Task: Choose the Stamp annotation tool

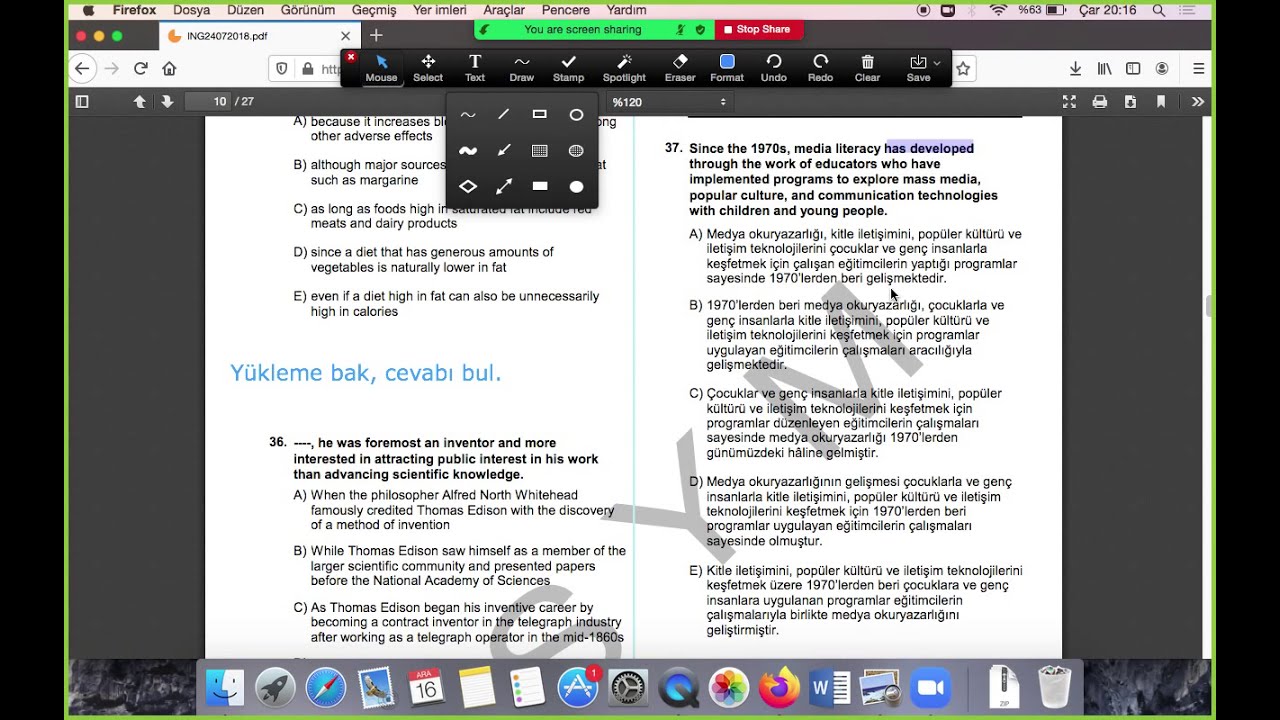Action: (x=568, y=68)
